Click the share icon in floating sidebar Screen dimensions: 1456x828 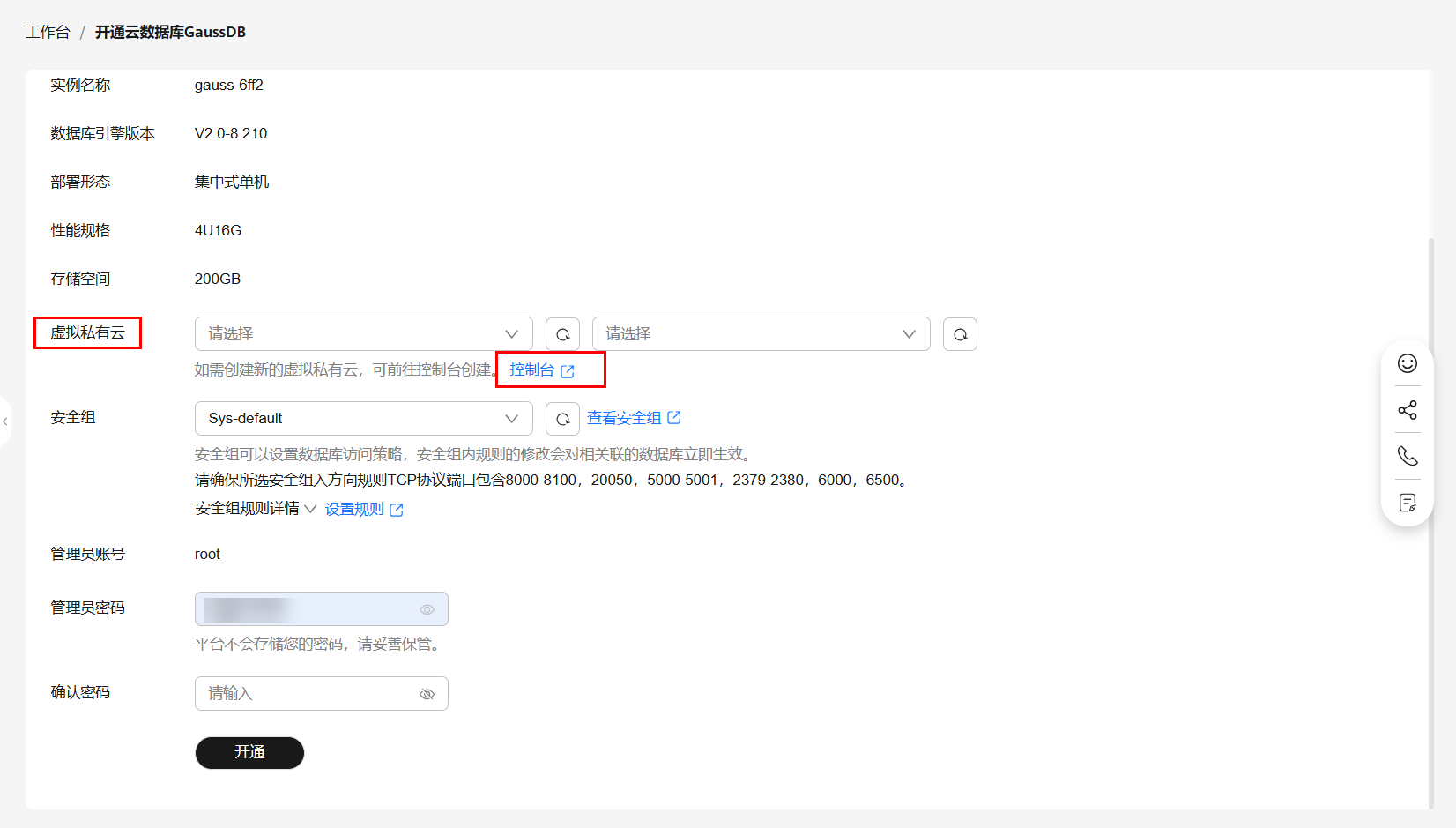pos(1408,410)
